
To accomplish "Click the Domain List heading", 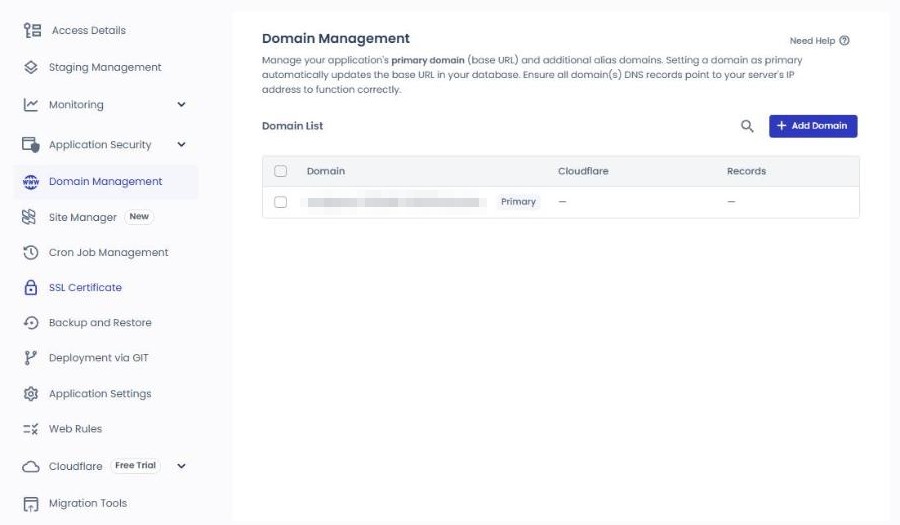I will 292,126.
